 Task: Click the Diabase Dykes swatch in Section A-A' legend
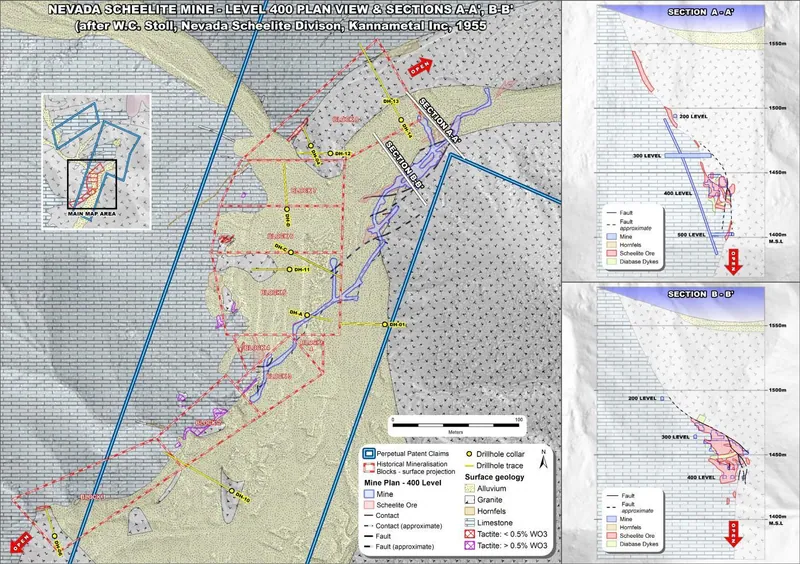(612, 261)
